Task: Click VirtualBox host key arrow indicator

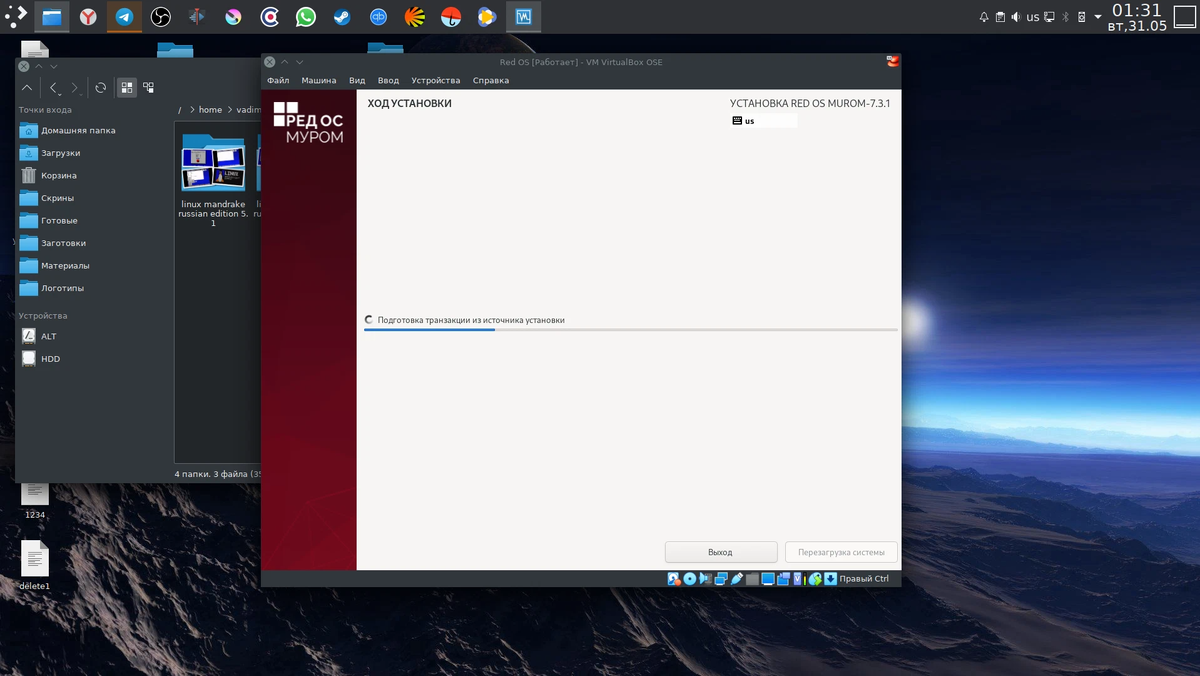Action: (x=830, y=579)
